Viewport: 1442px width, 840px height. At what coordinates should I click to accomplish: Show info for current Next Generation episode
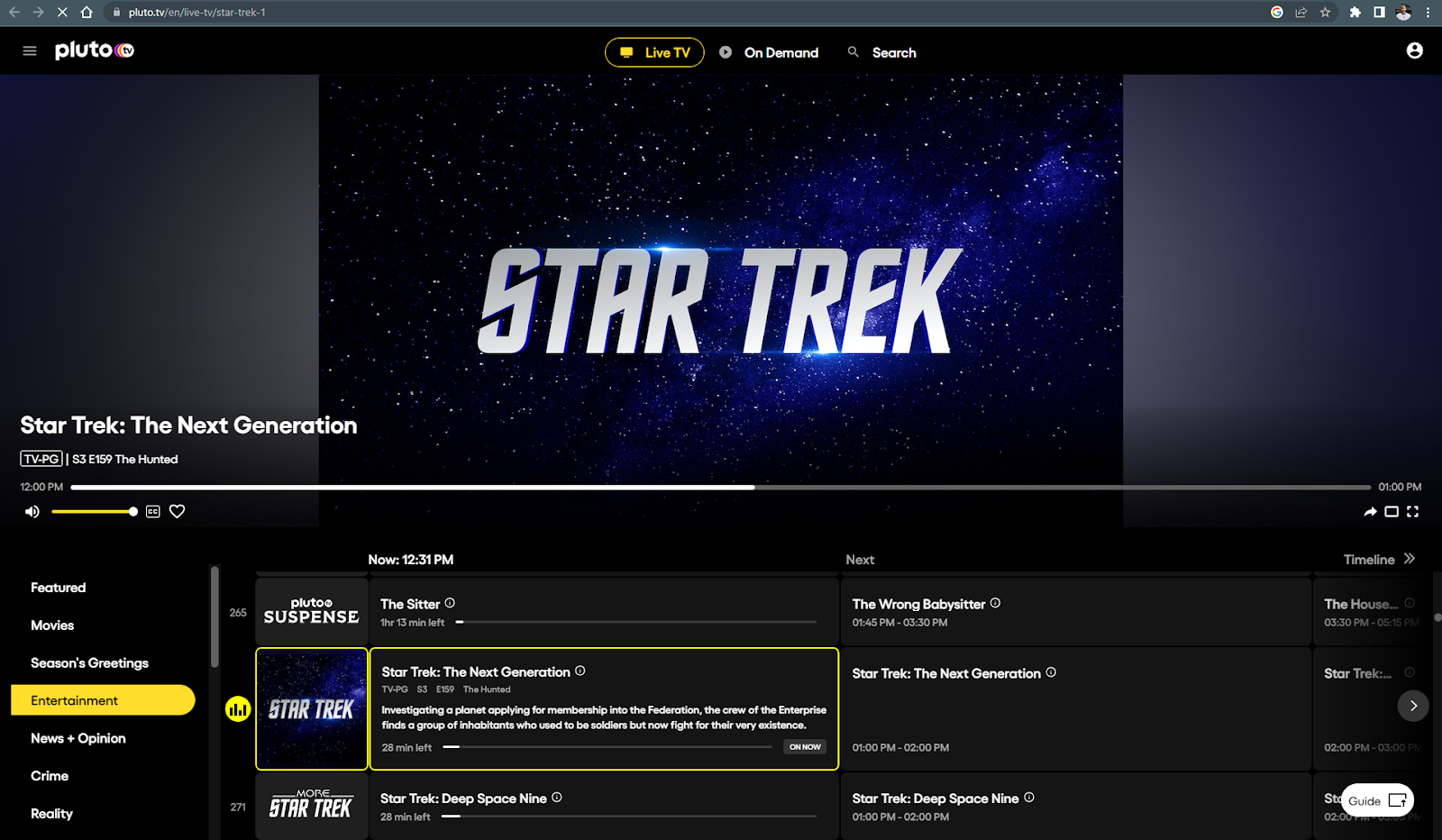[x=580, y=671]
